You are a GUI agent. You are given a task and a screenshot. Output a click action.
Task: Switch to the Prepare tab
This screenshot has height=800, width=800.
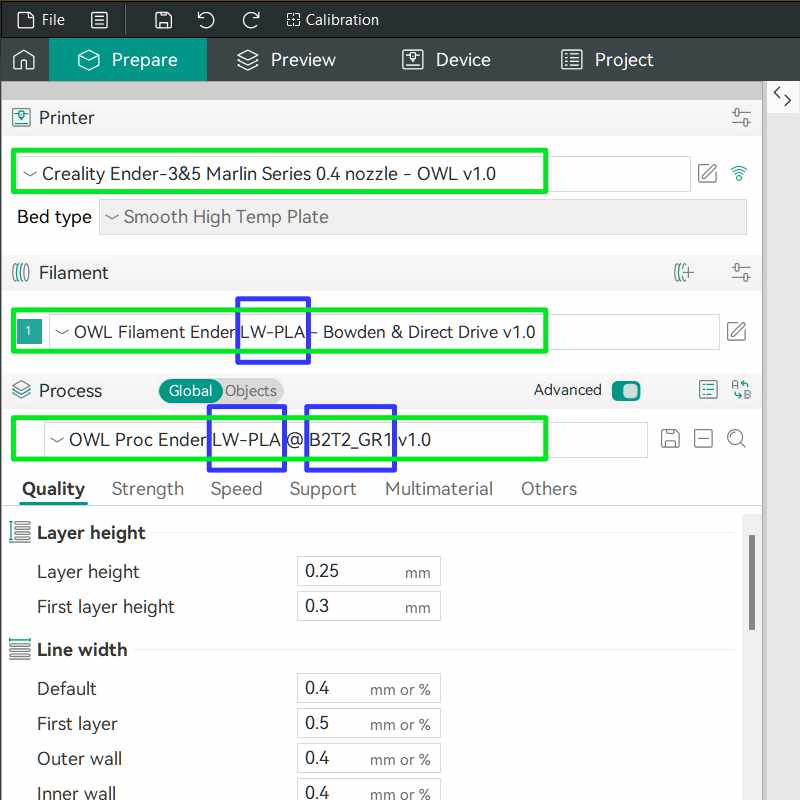[128, 60]
